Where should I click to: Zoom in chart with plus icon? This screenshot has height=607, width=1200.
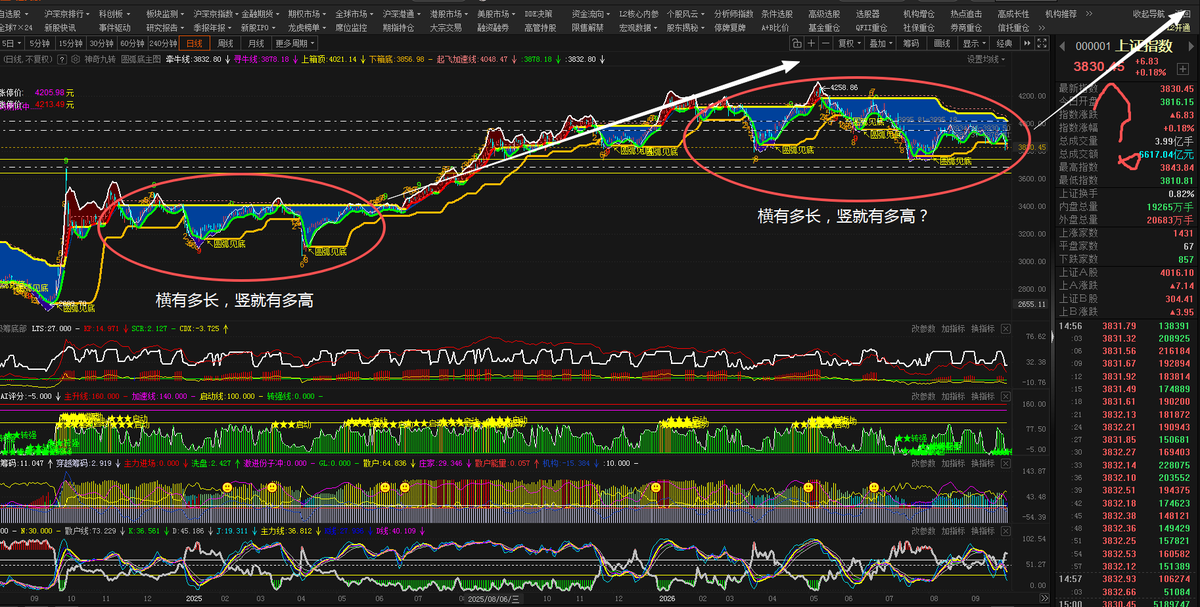pos(811,43)
